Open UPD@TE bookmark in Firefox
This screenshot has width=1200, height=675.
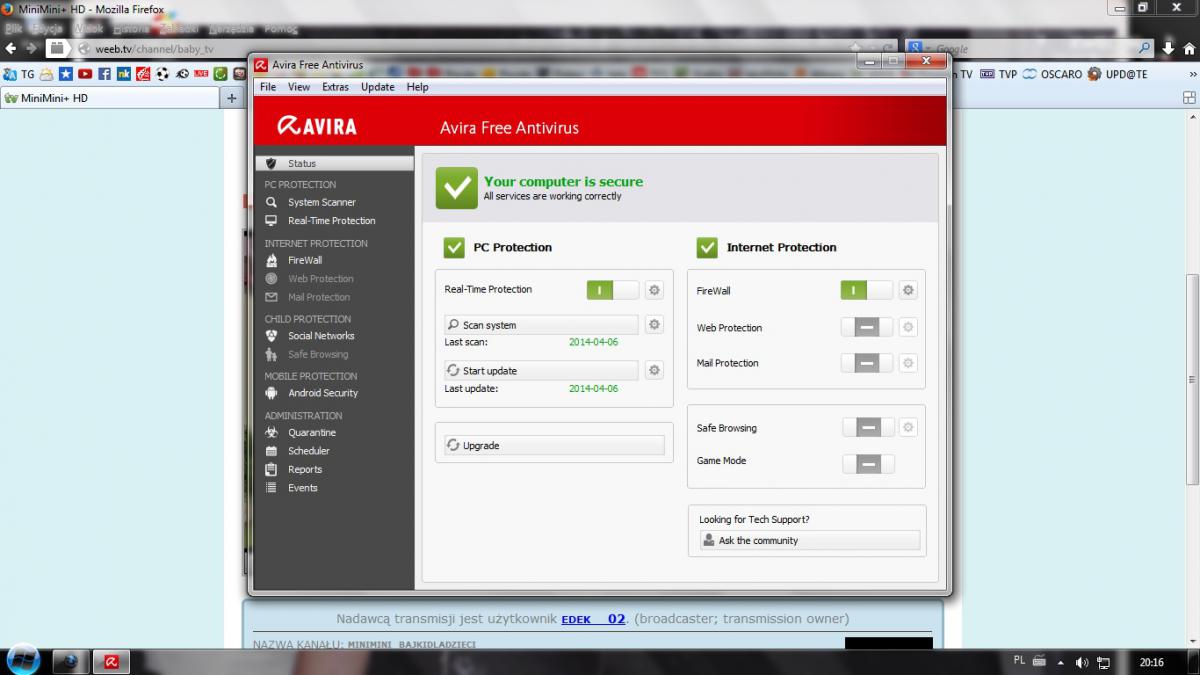point(1117,74)
